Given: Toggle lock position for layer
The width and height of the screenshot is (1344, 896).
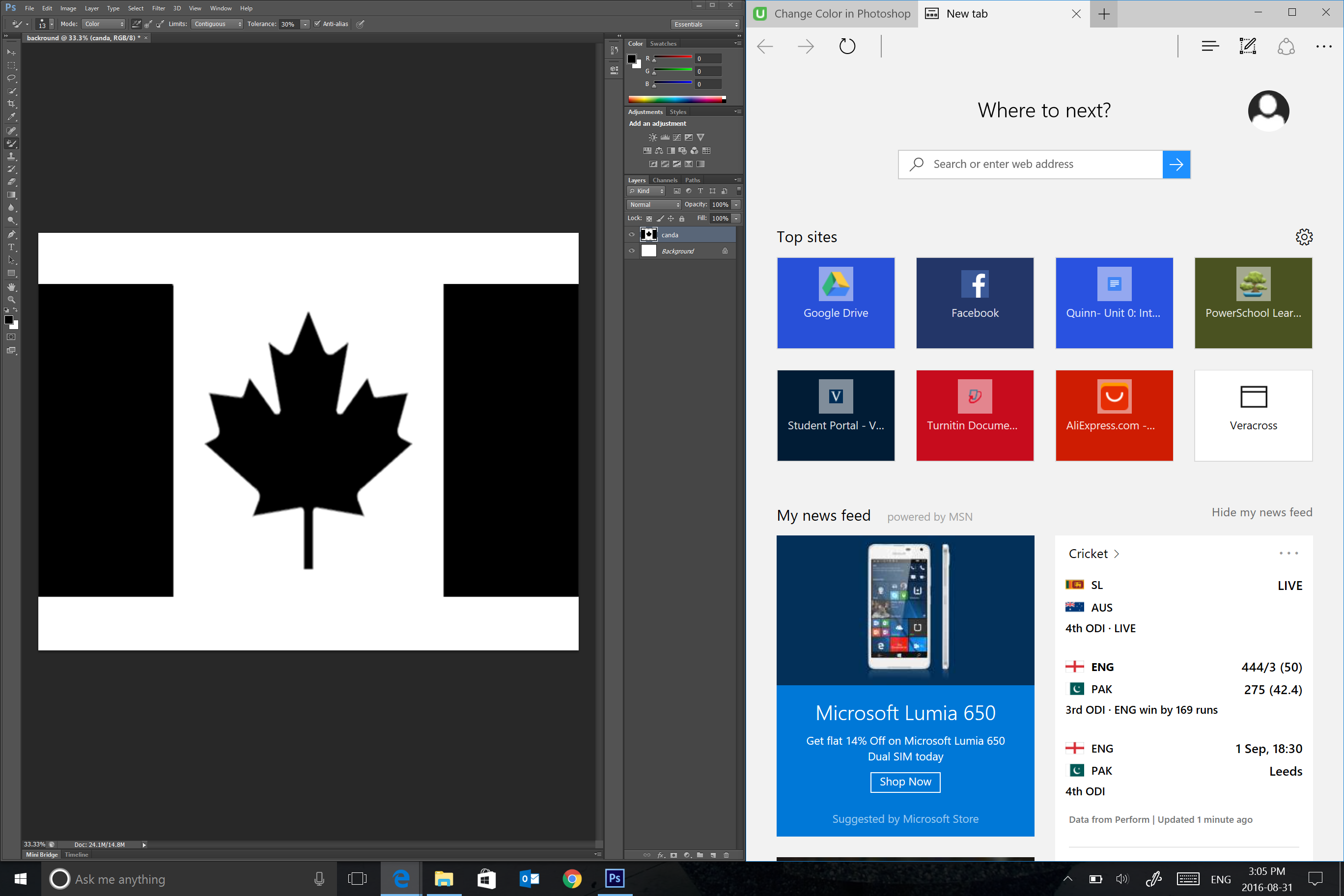Looking at the screenshot, I should click(671, 218).
